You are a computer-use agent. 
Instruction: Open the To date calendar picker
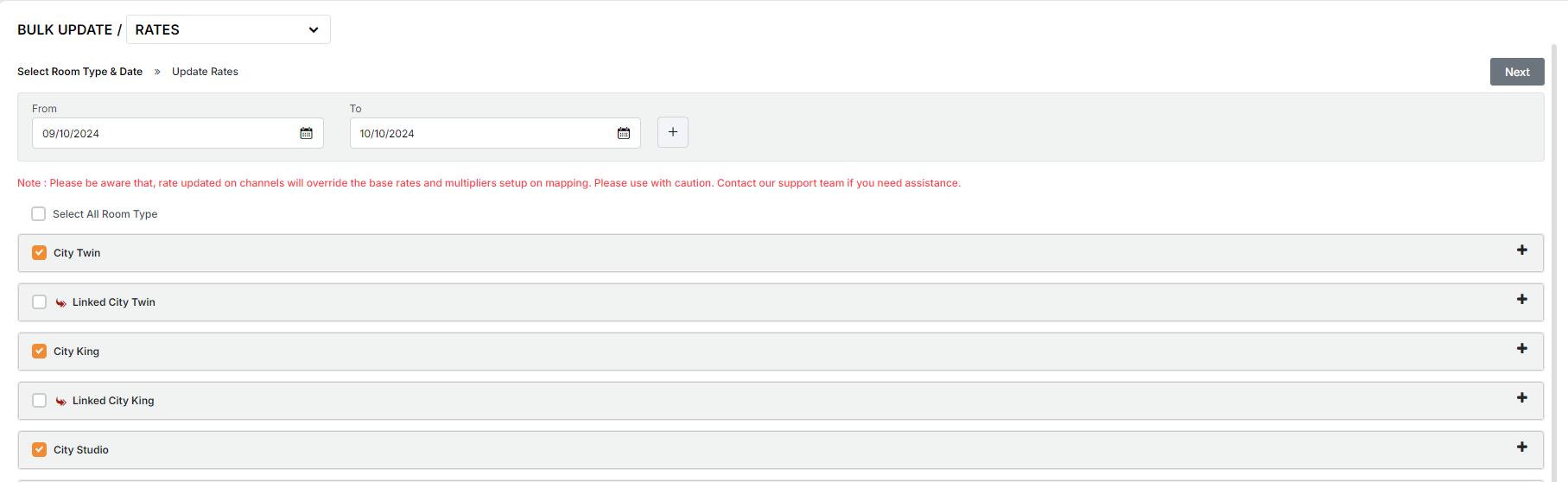tap(624, 133)
